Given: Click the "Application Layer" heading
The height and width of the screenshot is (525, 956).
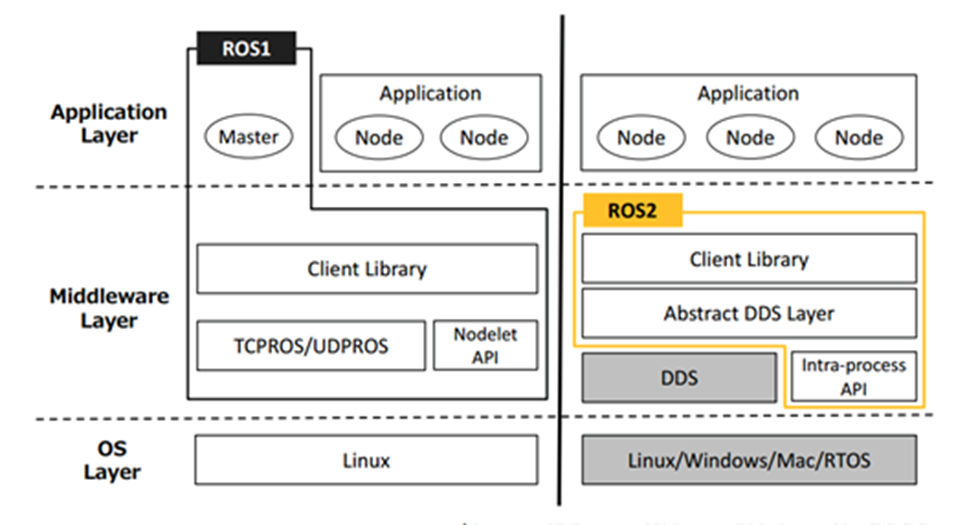Looking at the screenshot, I should [x=109, y=123].
